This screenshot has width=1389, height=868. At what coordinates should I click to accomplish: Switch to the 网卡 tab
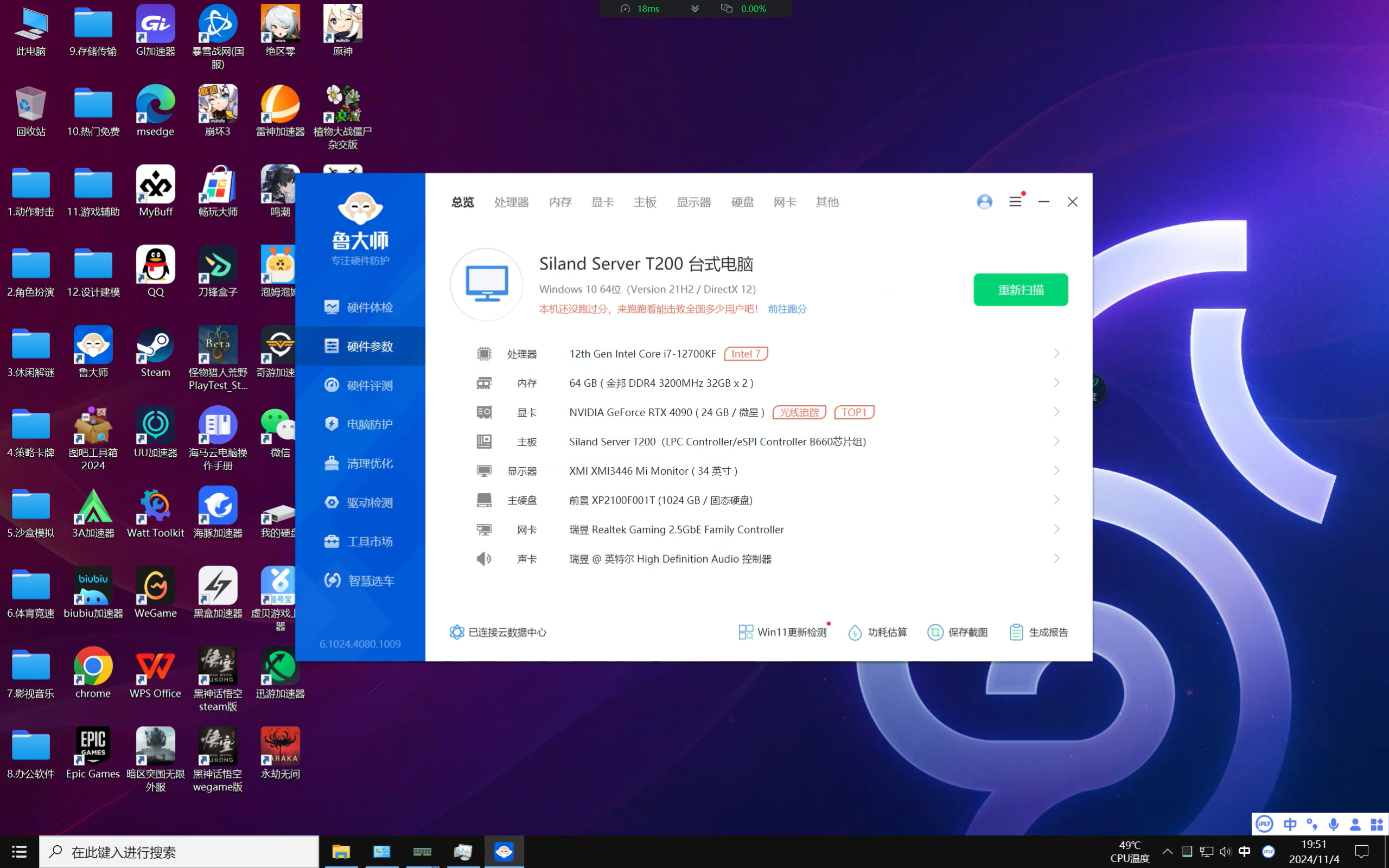coord(785,202)
